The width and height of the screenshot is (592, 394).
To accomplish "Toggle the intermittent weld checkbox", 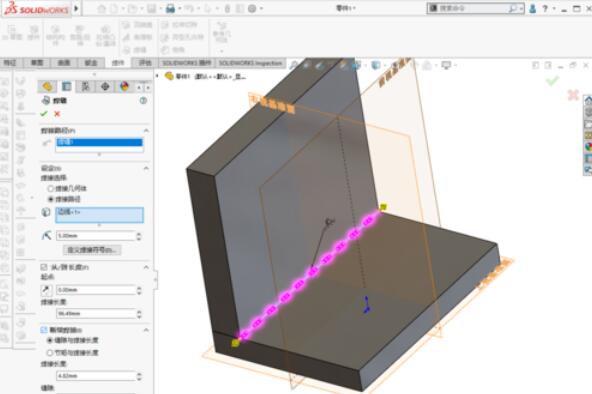I will 44,330.
